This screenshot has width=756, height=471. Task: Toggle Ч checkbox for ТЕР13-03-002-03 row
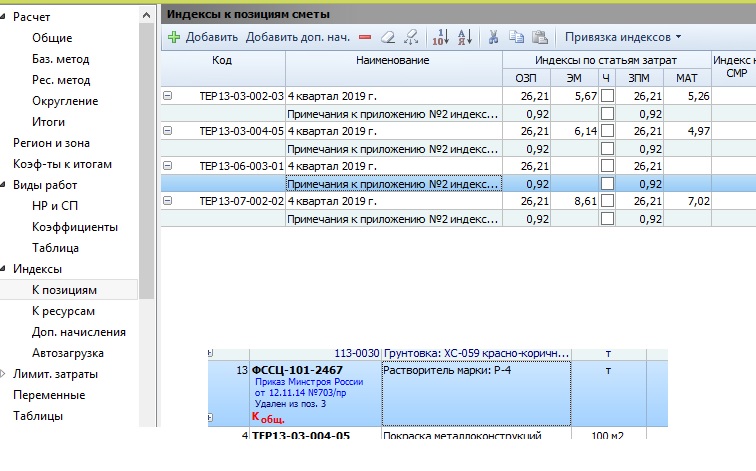pos(607,96)
